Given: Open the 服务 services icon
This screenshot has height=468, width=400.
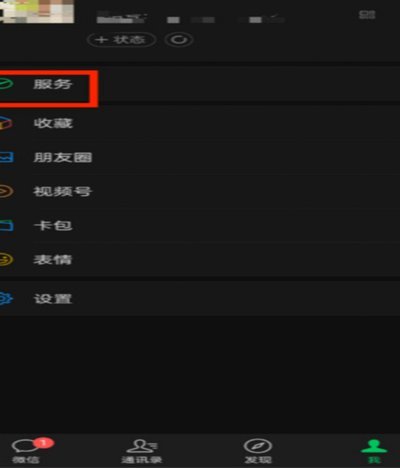Looking at the screenshot, I should (6, 84).
